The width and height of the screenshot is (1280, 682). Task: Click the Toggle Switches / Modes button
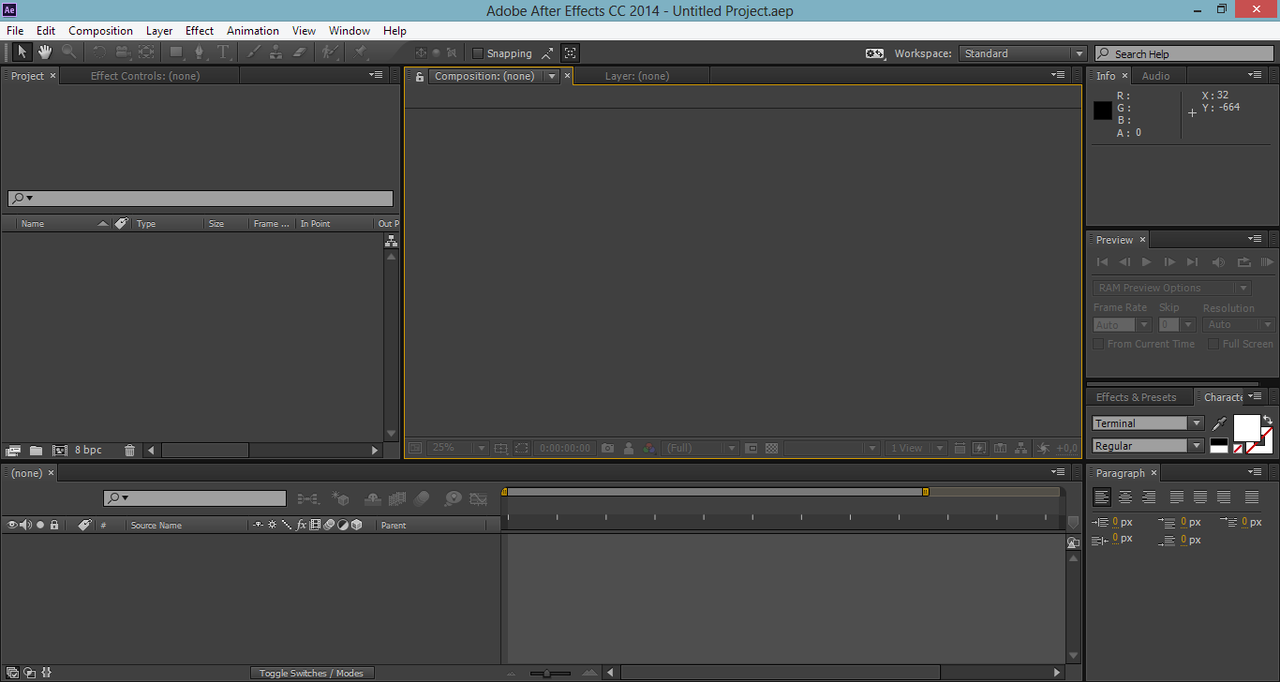click(x=311, y=673)
